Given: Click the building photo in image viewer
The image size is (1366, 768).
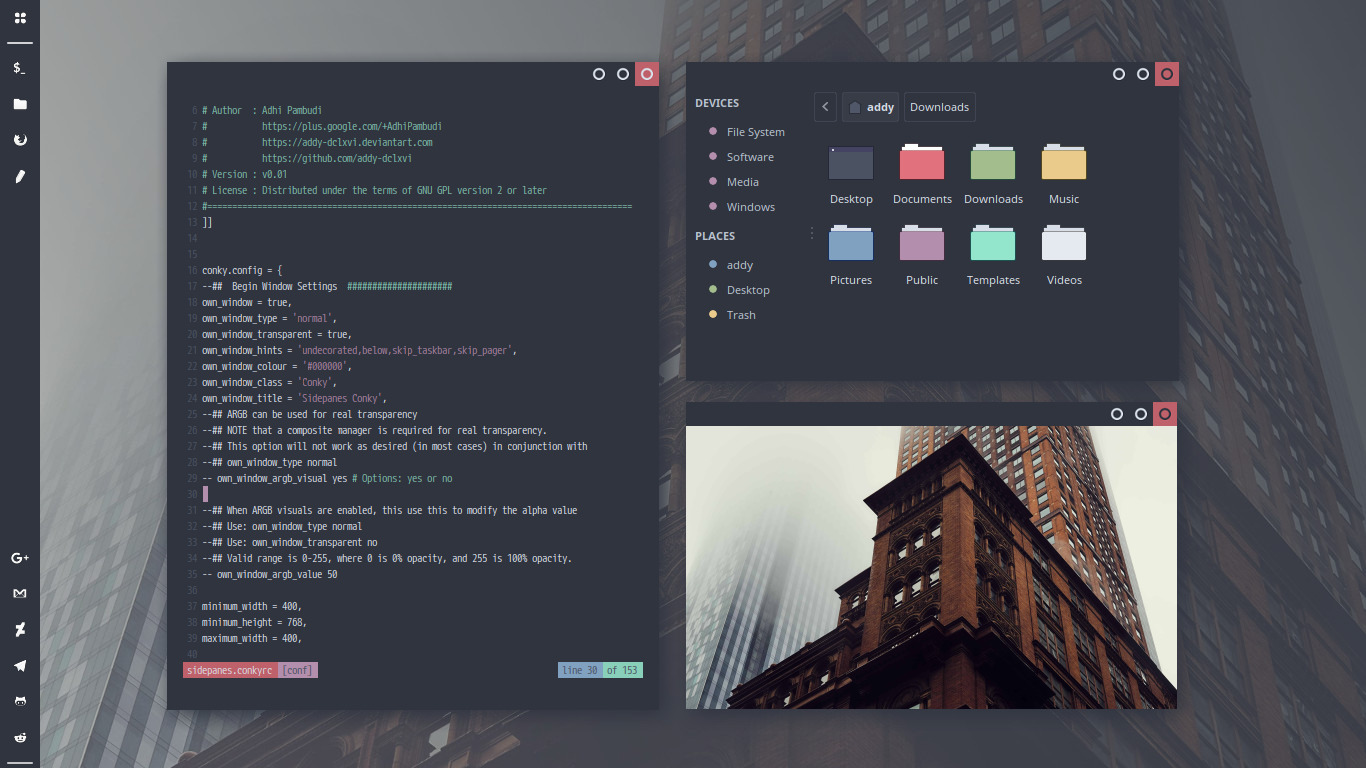Looking at the screenshot, I should tap(931, 567).
